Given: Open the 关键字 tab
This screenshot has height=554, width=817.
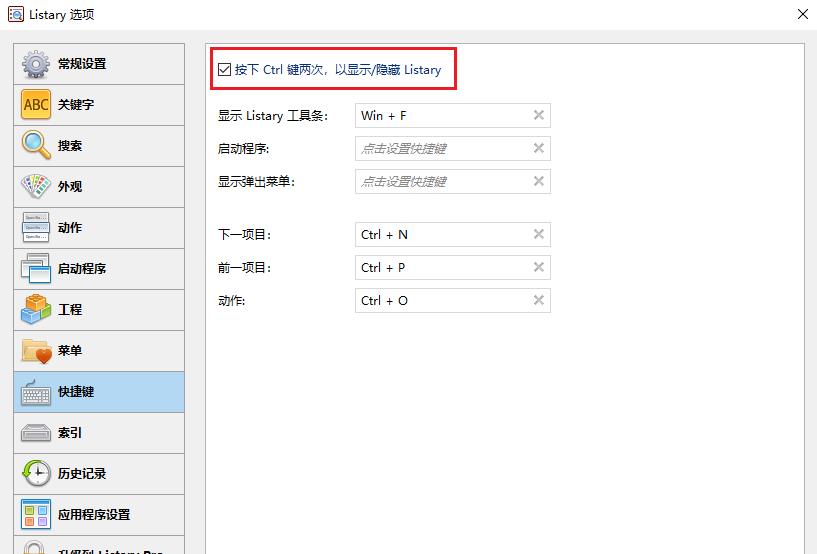Looking at the screenshot, I should coord(99,105).
